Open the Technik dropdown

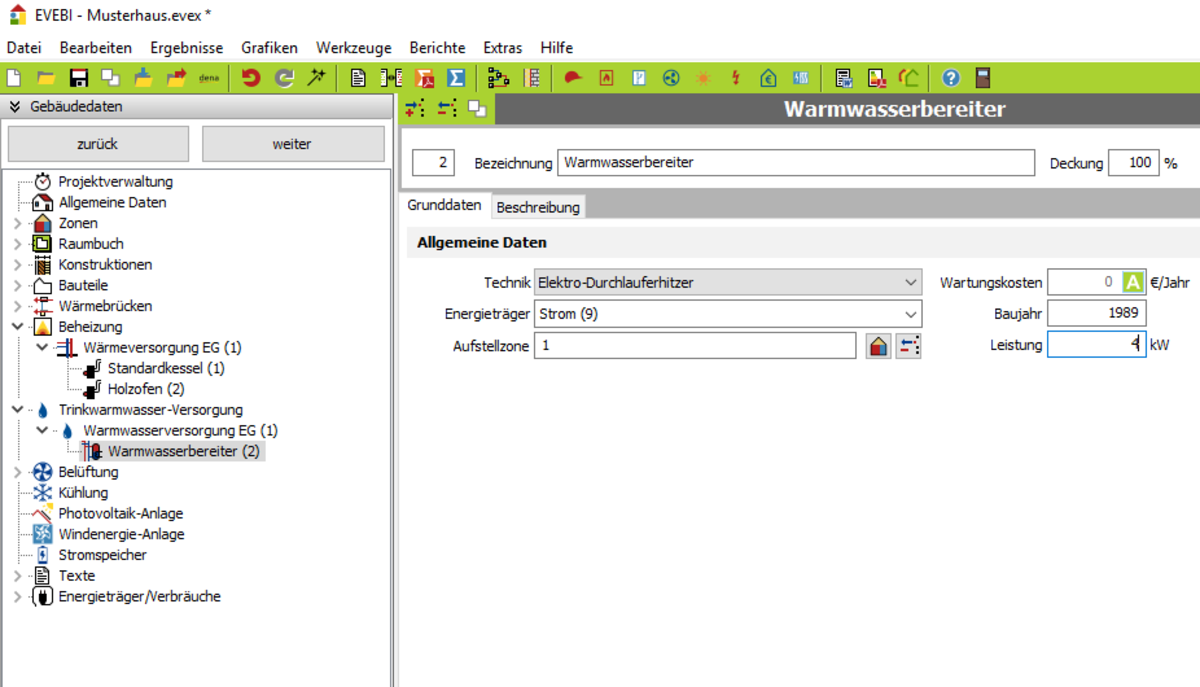[727, 283]
